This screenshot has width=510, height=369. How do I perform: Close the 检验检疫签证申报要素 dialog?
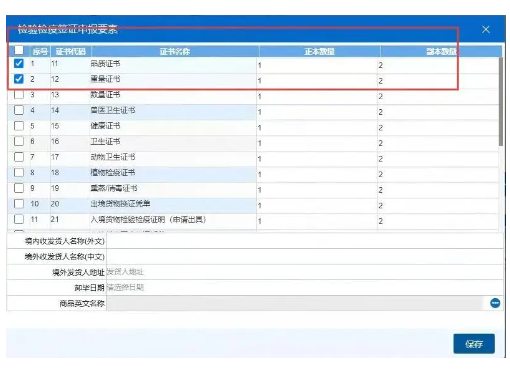pos(486,30)
